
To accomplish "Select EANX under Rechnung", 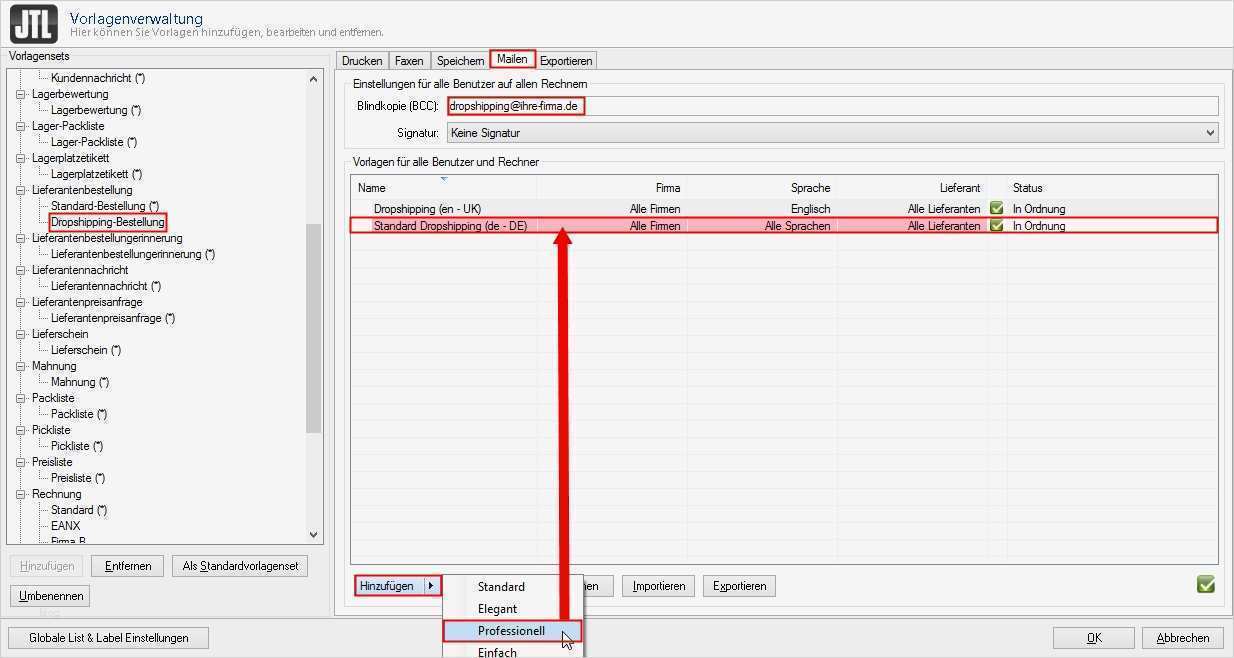I will 65,526.
